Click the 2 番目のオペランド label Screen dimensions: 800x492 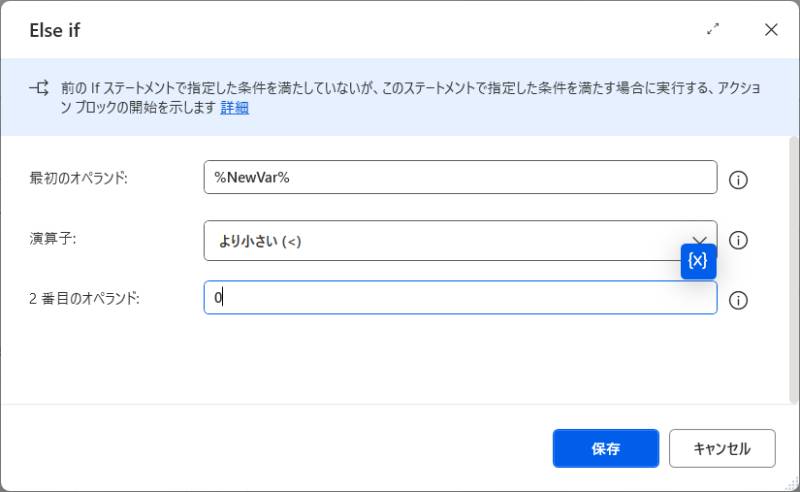[x=84, y=298]
